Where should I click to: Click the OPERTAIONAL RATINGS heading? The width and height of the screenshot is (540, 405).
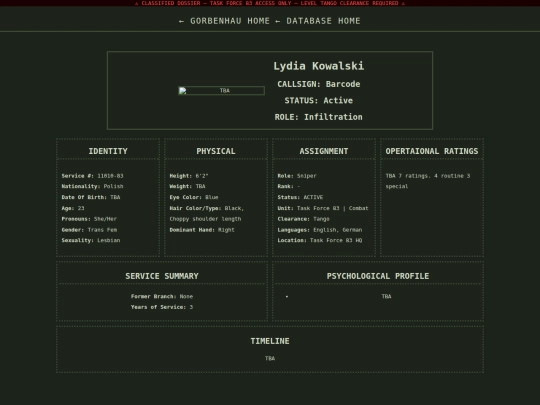(x=432, y=151)
